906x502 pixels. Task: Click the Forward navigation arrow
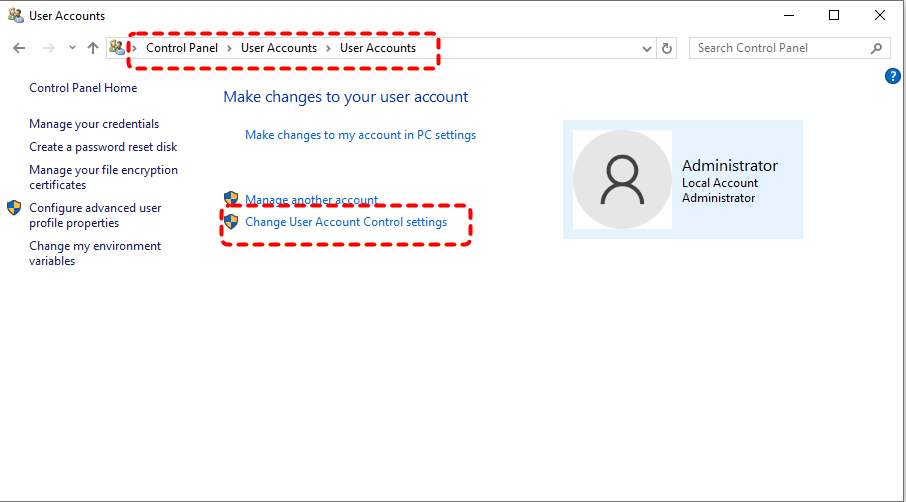pos(48,48)
